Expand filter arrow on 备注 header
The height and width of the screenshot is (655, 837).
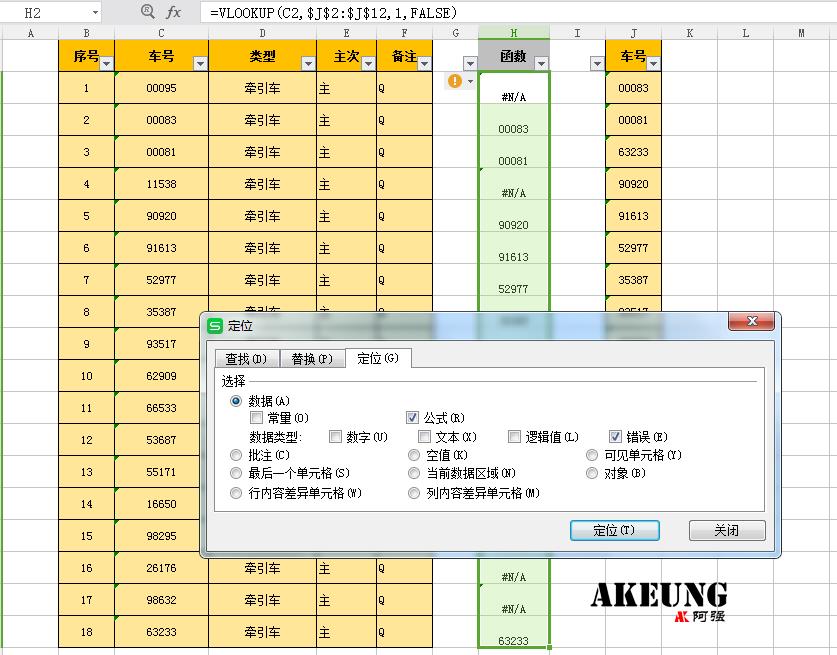(426, 64)
